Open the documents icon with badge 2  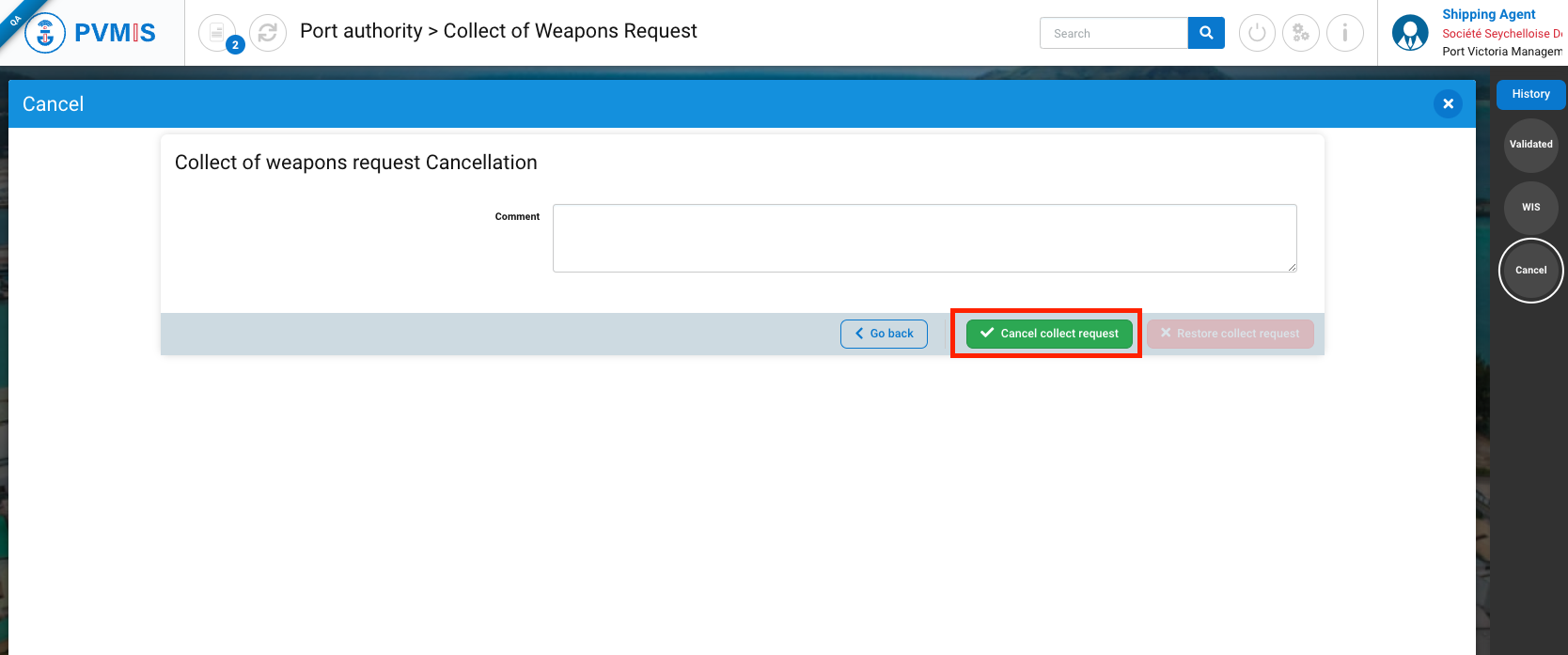click(x=217, y=33)
